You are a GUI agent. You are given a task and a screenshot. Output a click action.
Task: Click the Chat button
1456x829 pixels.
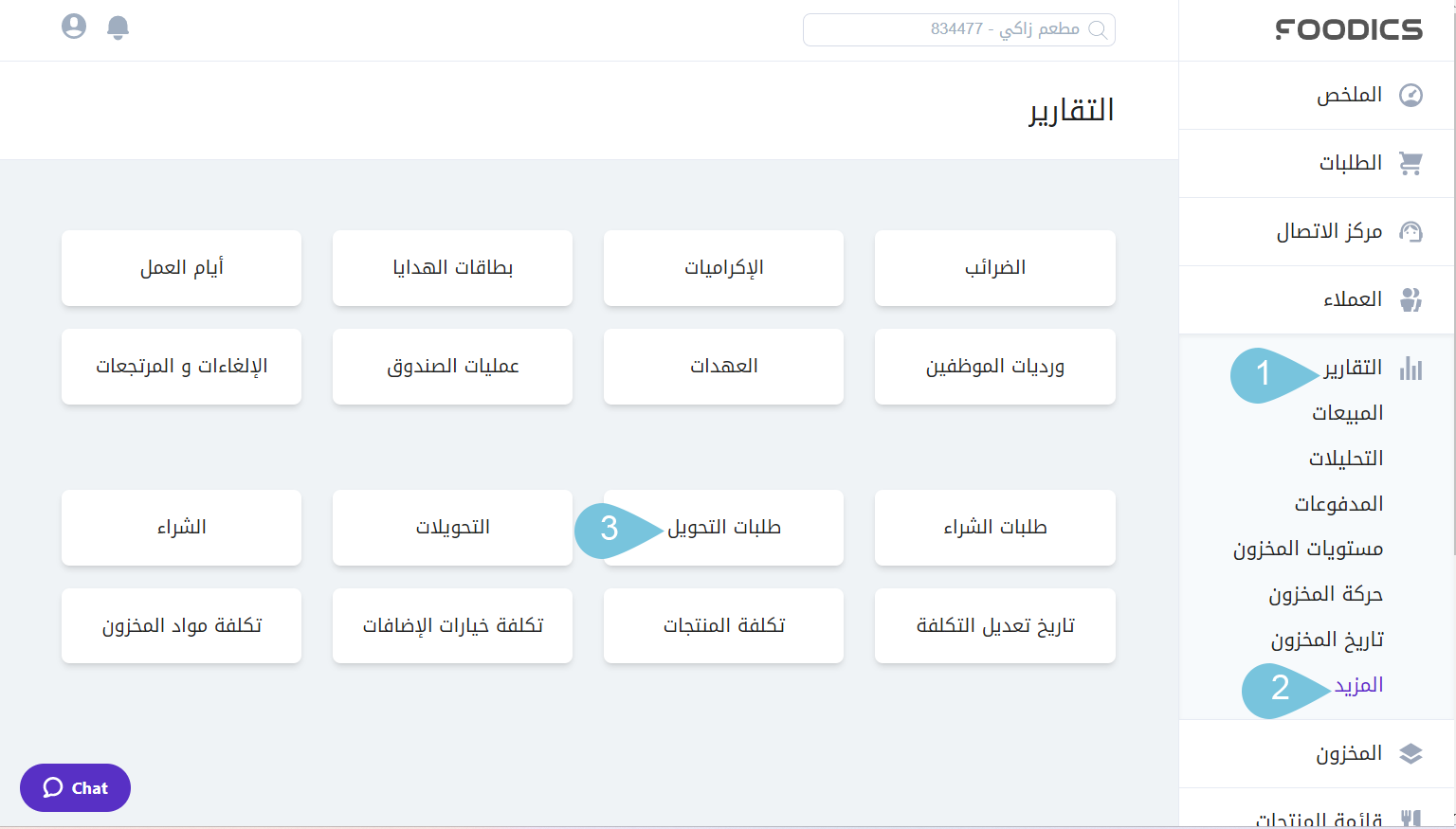pos(75,787)
